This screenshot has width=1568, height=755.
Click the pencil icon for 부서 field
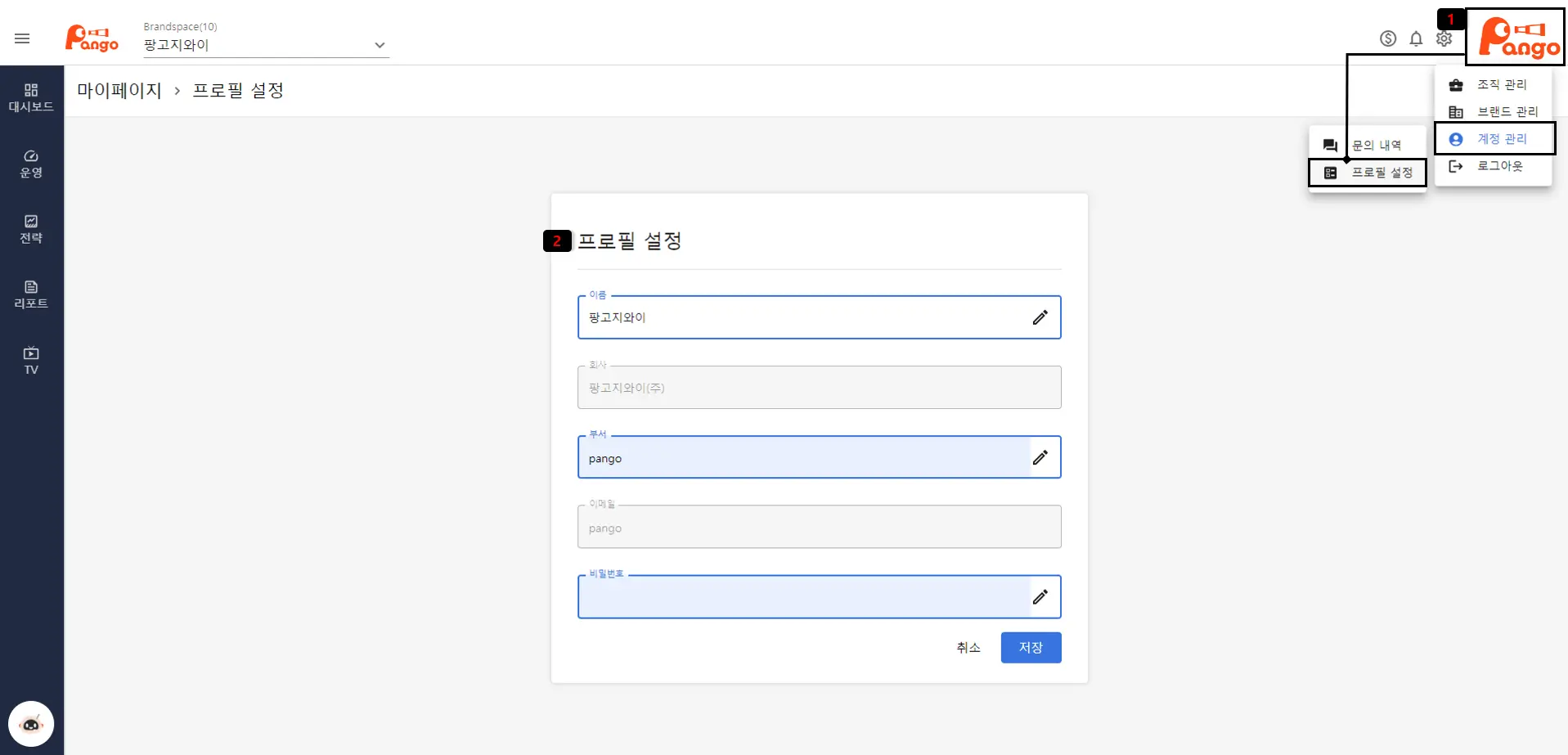(1040, 457)
